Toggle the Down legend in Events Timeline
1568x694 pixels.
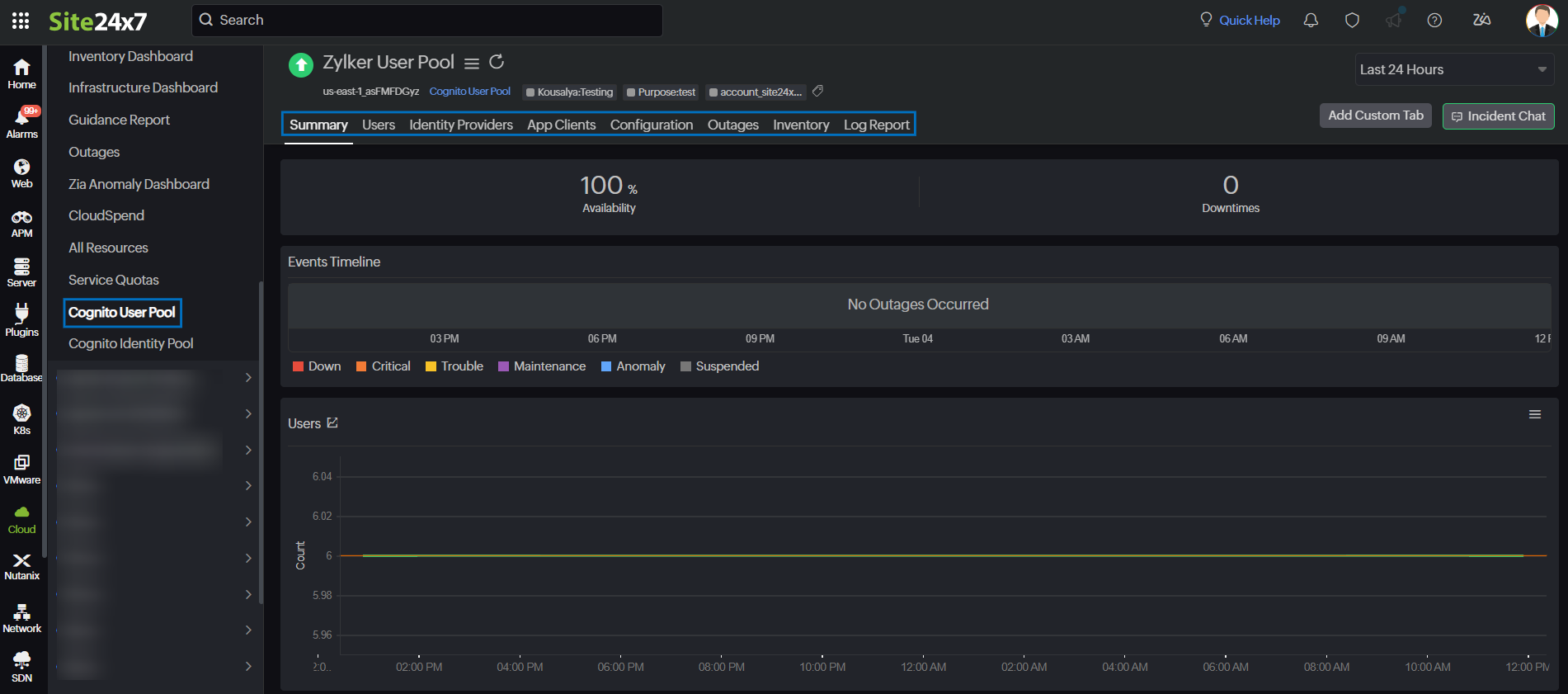(x=317, y=366)
